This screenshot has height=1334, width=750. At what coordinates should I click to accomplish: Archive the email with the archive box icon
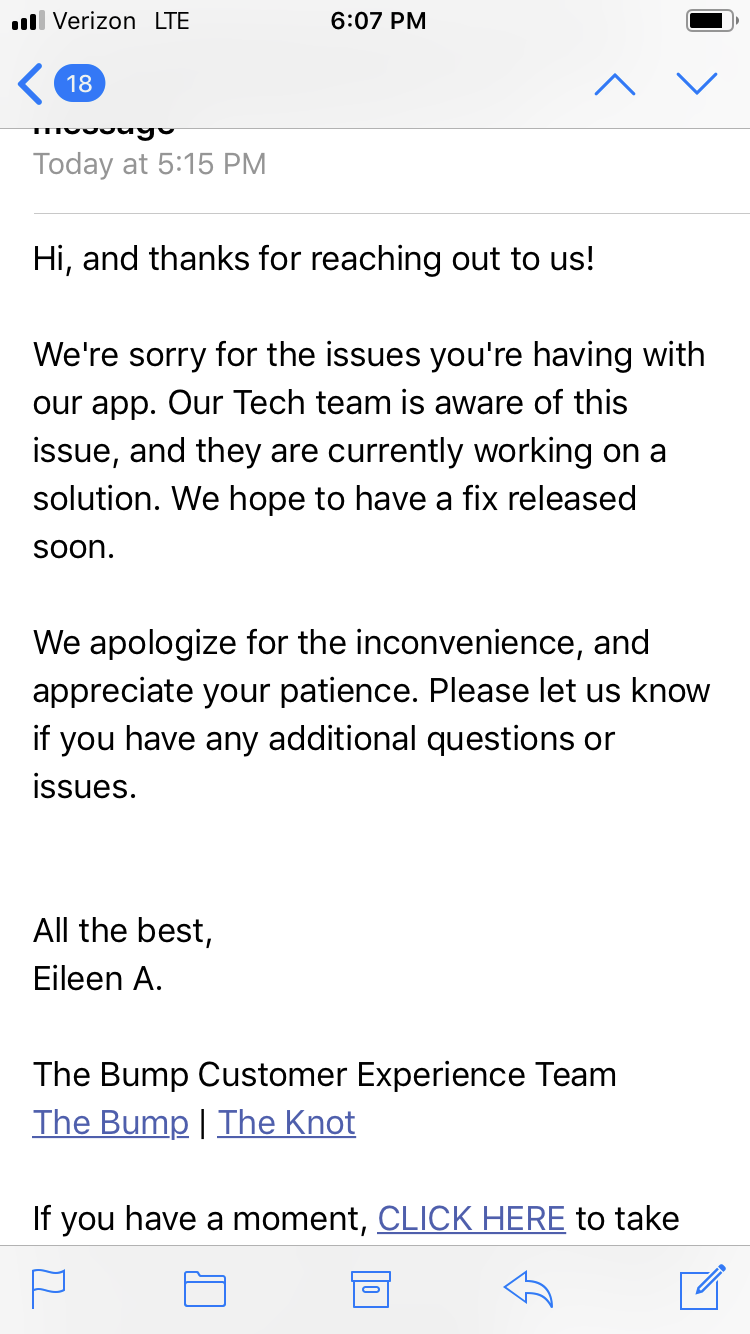click(370, 1289)
